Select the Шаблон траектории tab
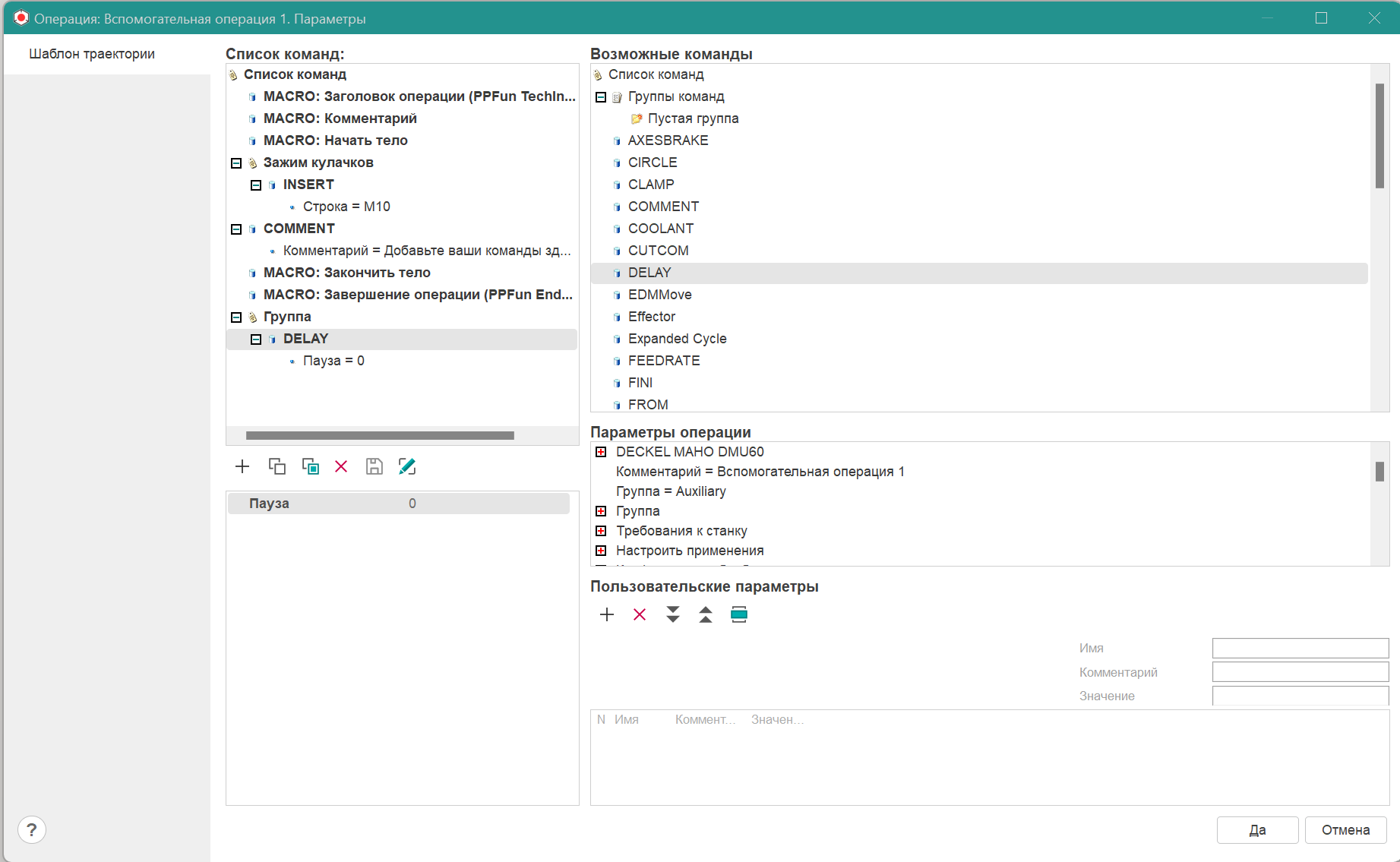Image resolution: width=1400 pixels, height=862 pixels. [92, 54]
